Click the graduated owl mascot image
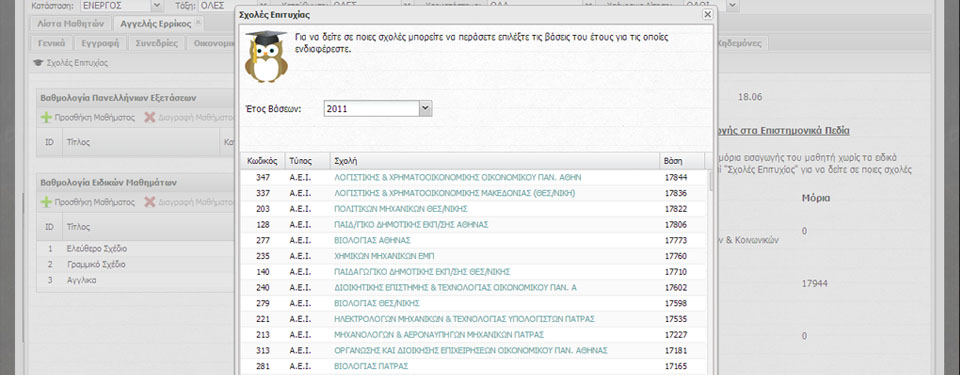 [266, 56]
